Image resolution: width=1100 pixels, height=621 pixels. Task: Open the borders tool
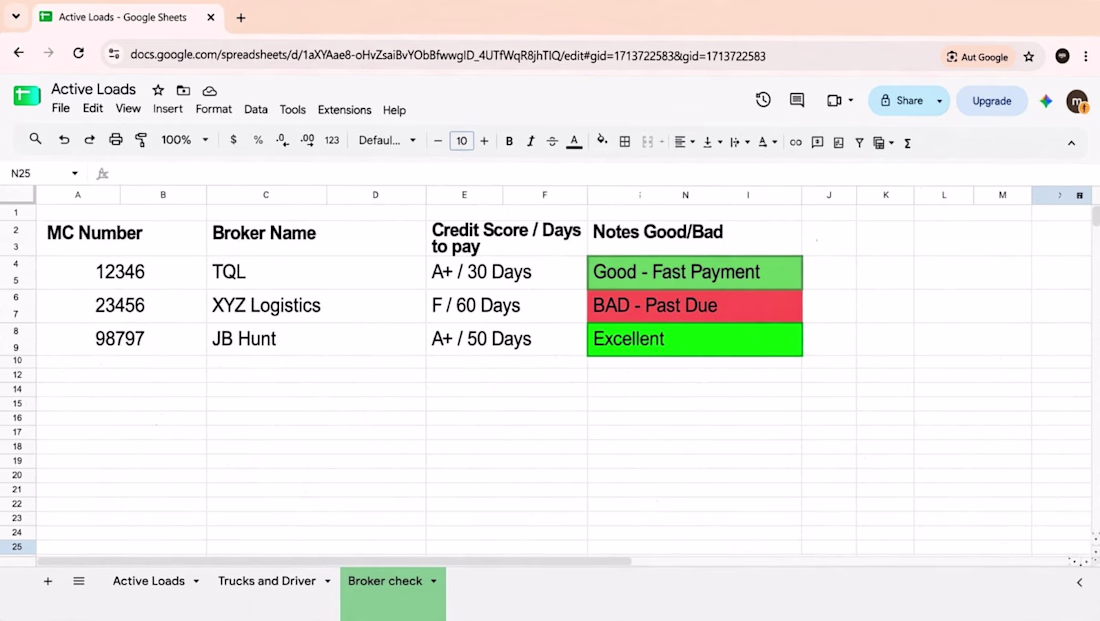tap(624, 142)
